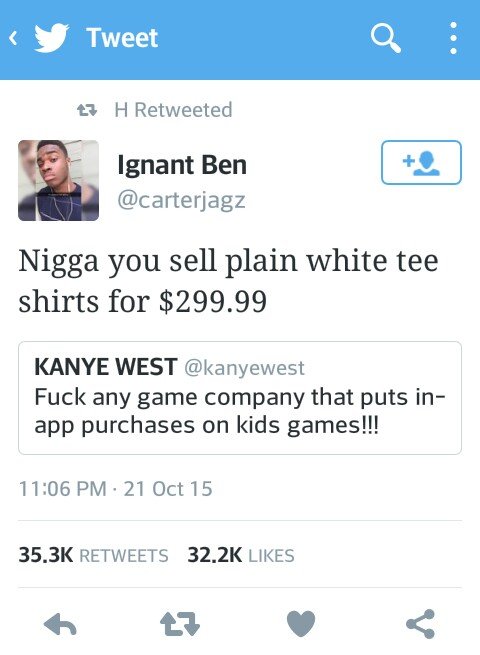480x655 pixels.
Task: View the 32.2K likes list
Action: (x=241, y=555)
